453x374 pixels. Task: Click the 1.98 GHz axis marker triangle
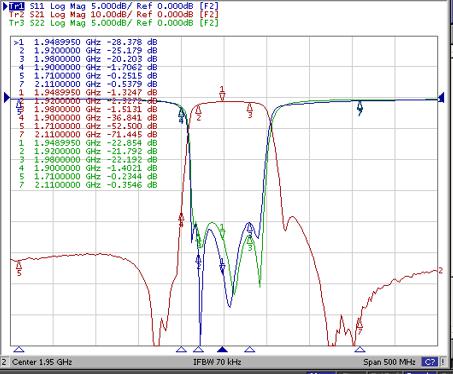[250, 349]
